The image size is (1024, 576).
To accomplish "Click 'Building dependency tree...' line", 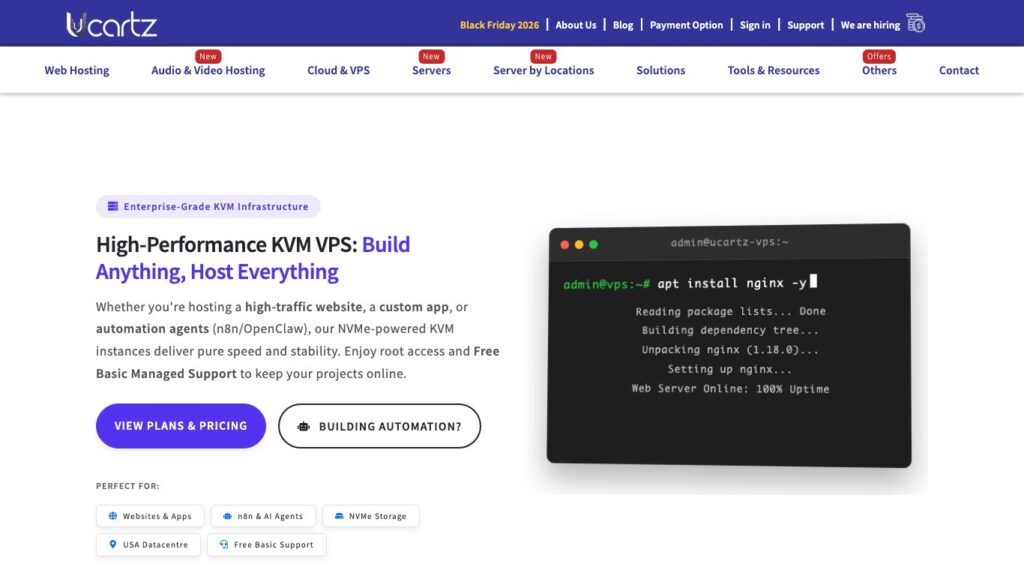I will tap(730, 330).
